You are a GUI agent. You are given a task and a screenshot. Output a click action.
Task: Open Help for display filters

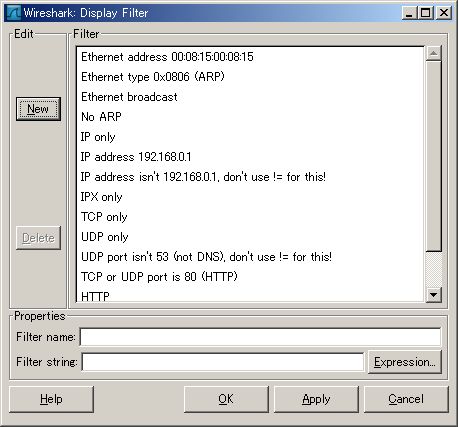tap(51, 399)
